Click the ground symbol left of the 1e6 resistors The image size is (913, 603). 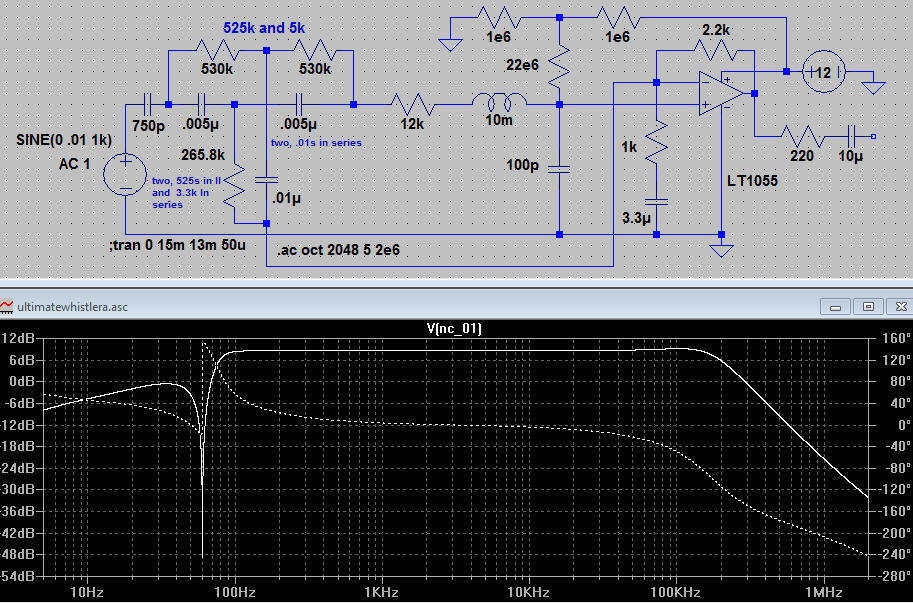point(450,44)
